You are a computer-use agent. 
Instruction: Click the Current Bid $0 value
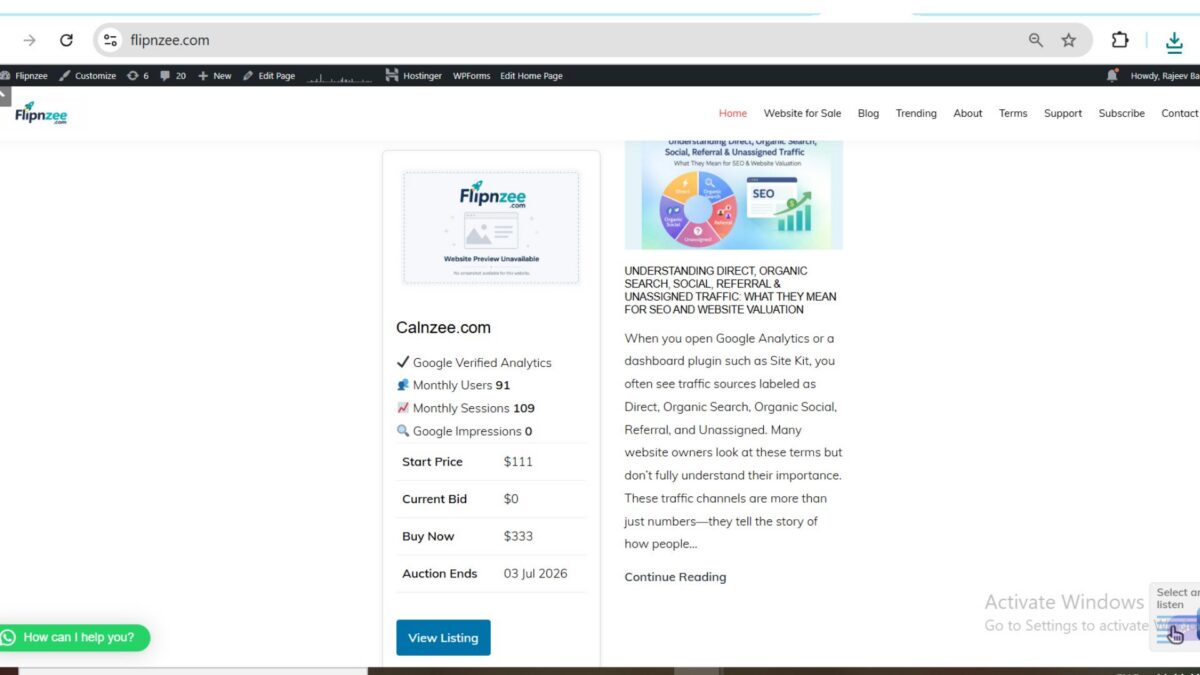tap(511, 499)
